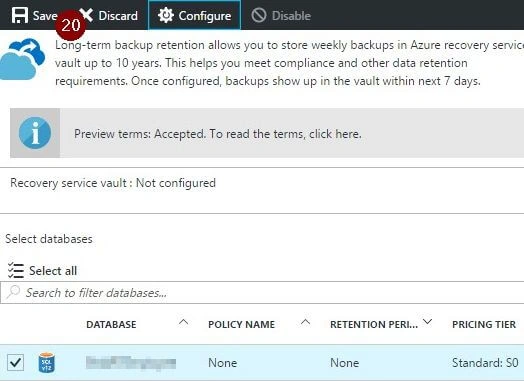This screenshot has height=381, width=524.
Task: Click the magnifier search icon
Action: (13, 292)
